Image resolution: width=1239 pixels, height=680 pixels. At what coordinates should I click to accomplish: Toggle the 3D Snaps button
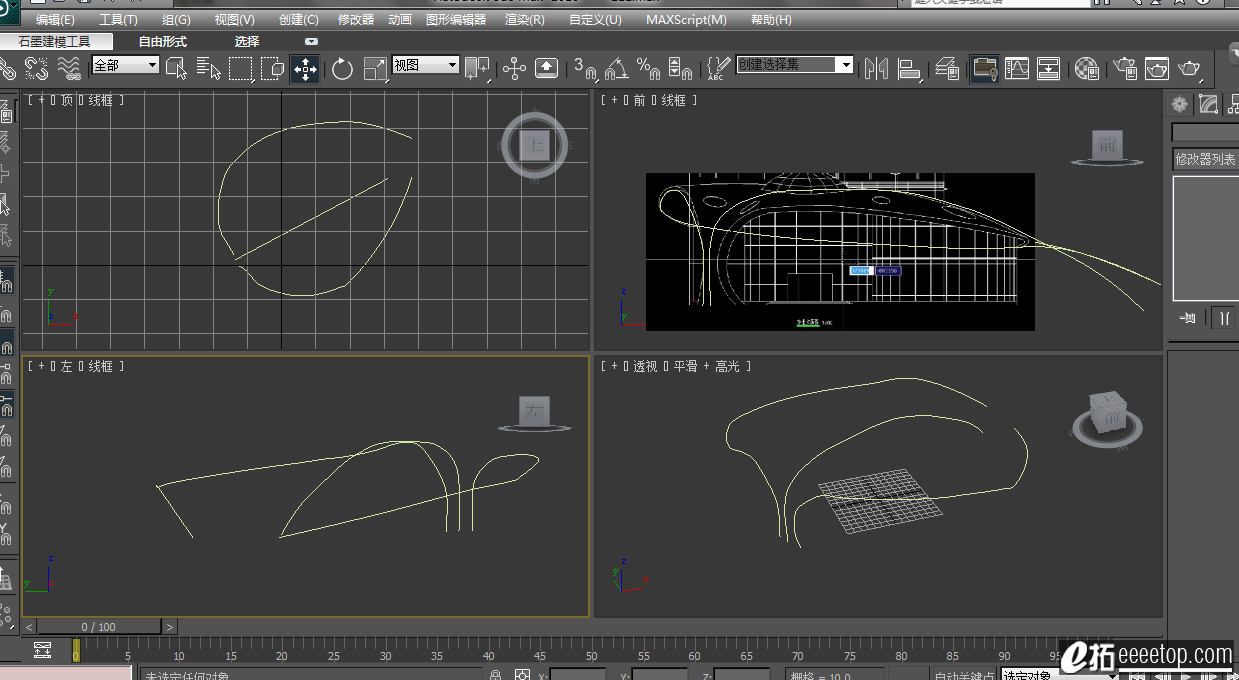(x=585, y=68)
